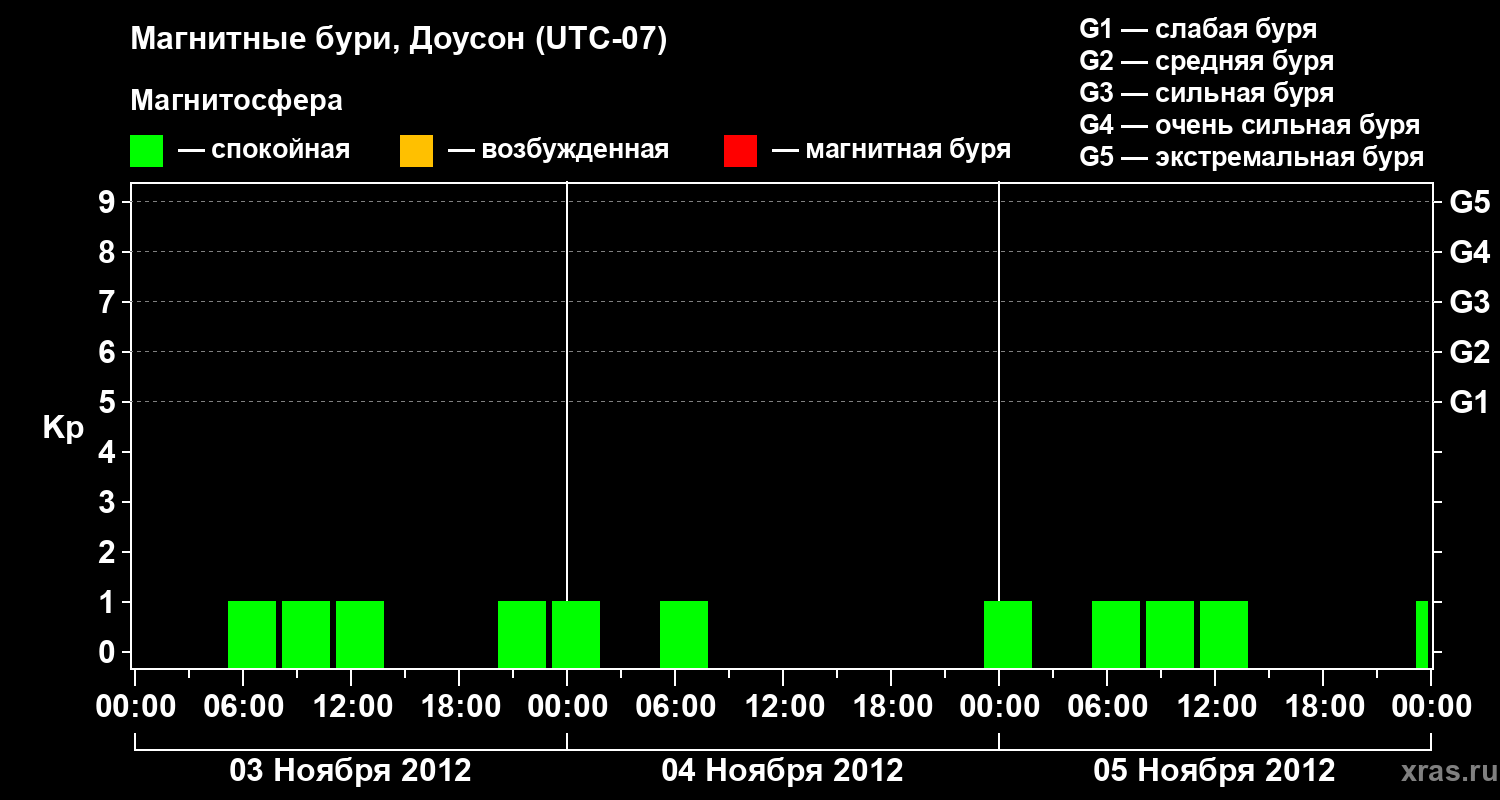The image size is (1500, 800).
Task: Click the 08:00–11:00 green bar on 03 Ноября
Action: click(x=306, y=634)
